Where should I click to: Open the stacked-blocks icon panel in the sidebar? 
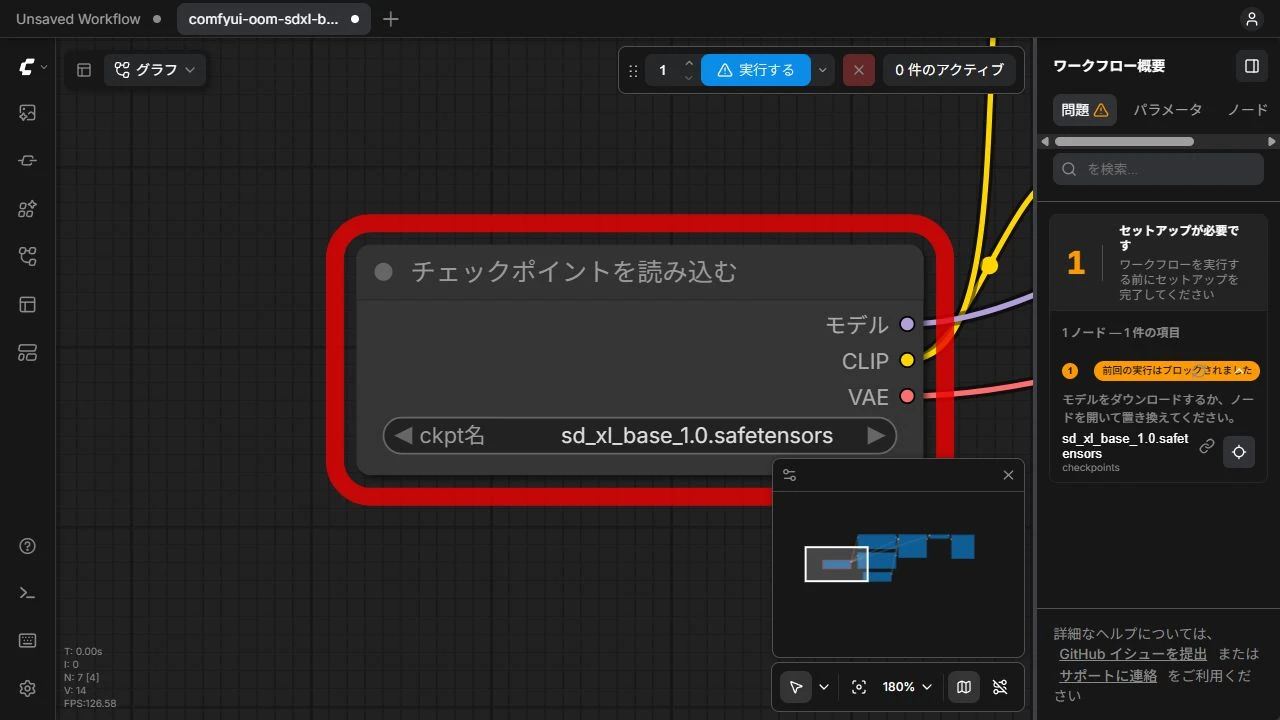(x=27, y=353)
